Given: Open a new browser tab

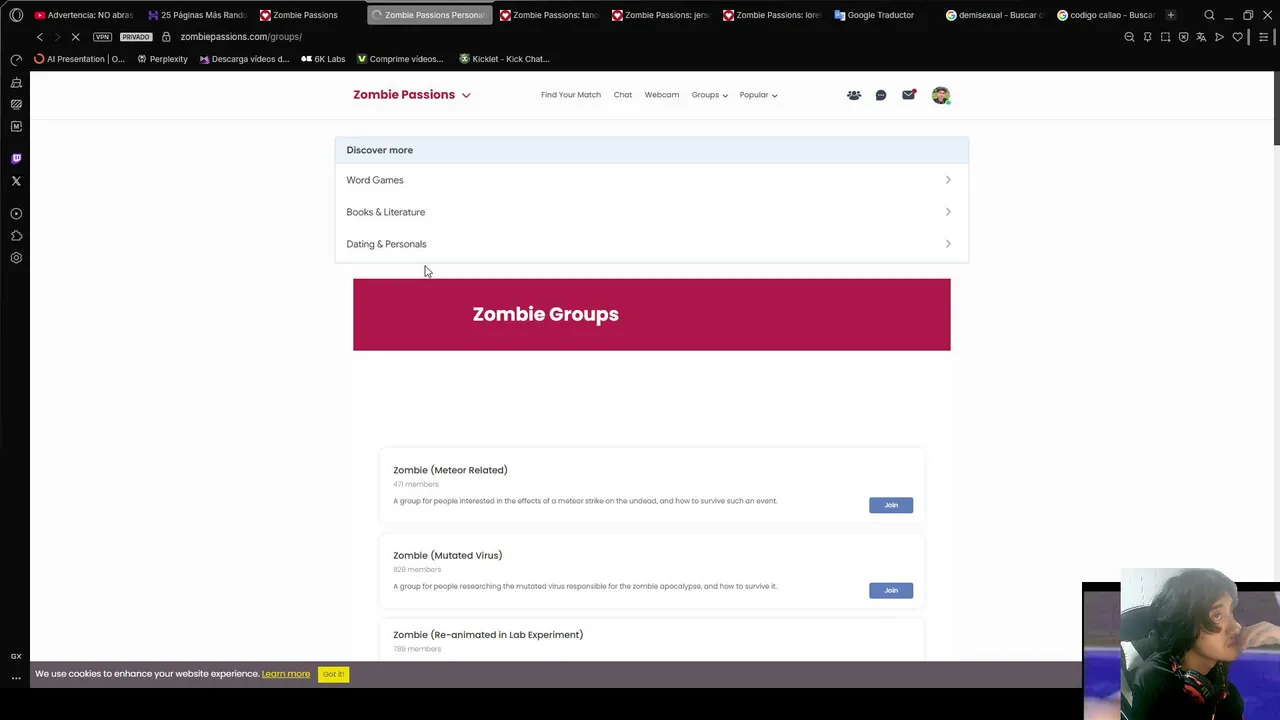Looking at the screenshot, I should pos(1171,15).
